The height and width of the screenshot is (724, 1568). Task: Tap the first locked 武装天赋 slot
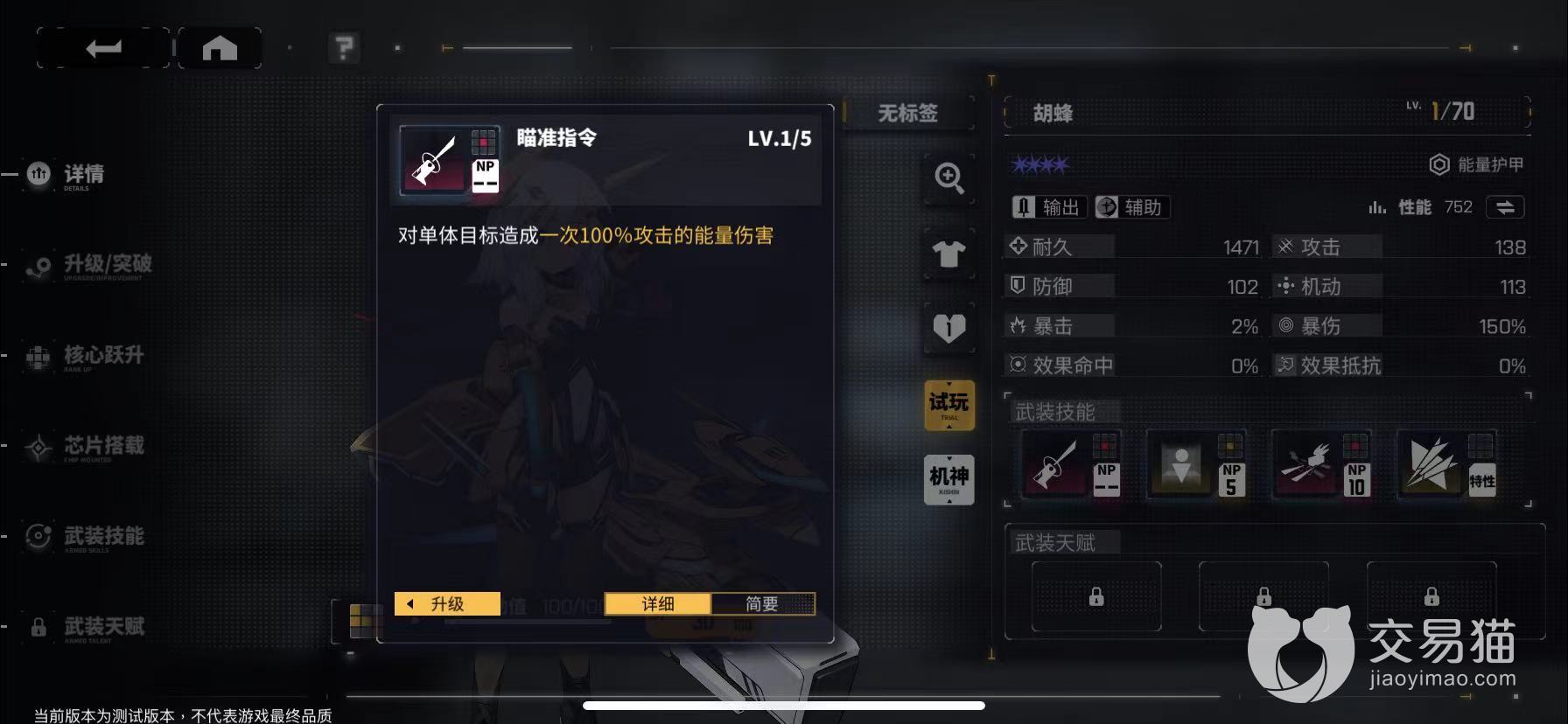[1096, 596]
